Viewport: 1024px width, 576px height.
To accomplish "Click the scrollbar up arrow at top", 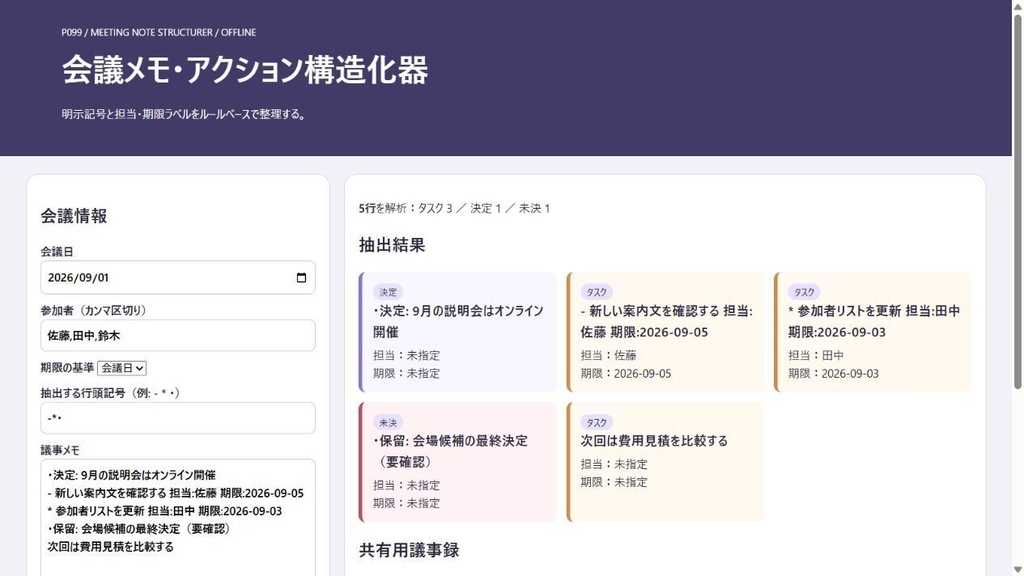I will coord(1017,6).
